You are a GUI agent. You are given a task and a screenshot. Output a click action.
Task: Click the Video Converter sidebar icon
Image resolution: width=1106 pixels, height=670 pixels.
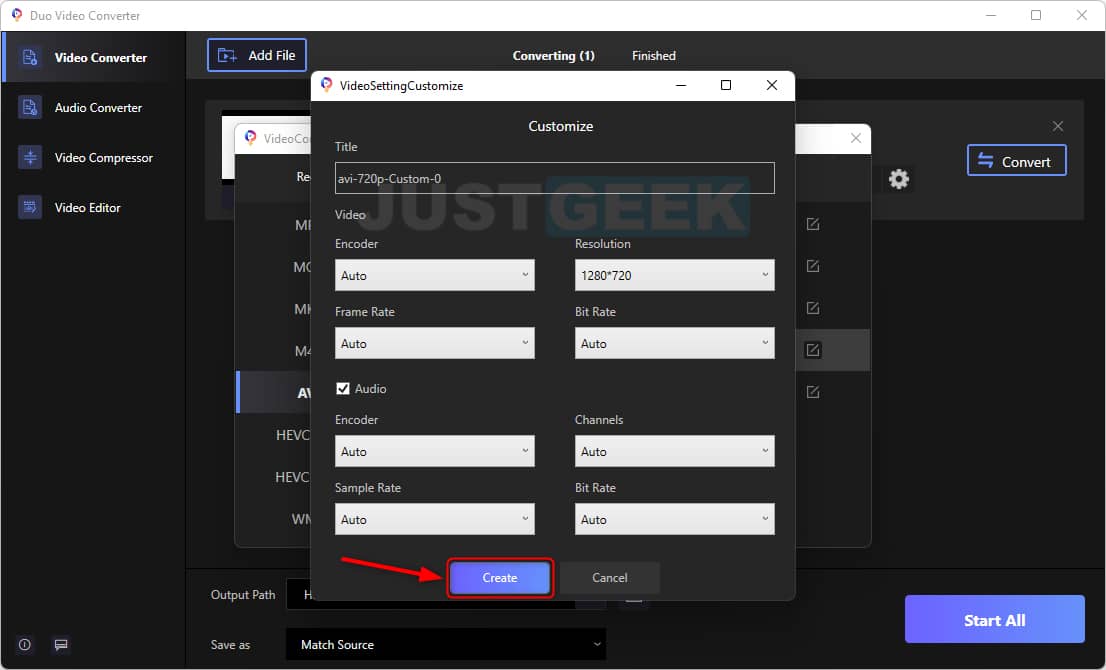(x=30, y=57)
